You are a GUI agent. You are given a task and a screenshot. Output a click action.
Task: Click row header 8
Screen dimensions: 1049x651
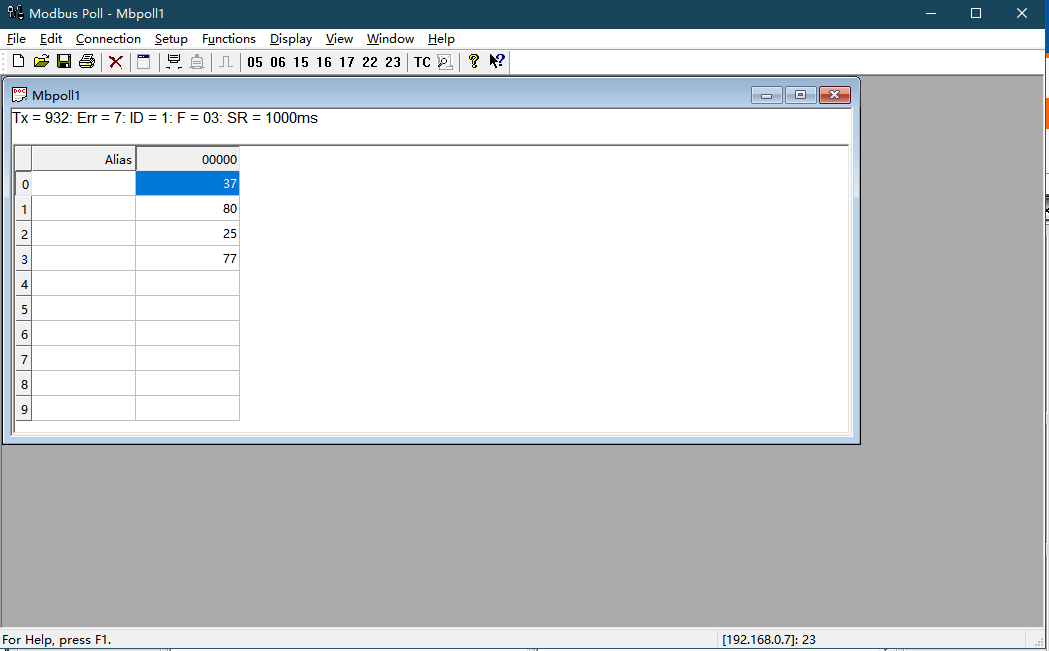pos(23,384)
